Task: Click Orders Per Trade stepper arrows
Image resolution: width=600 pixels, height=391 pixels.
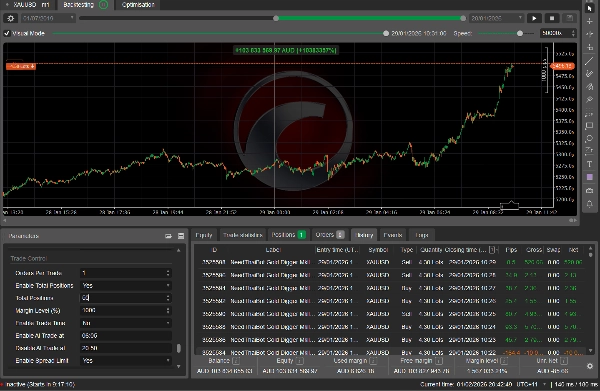Action: pyautogui.click(x=168, y=273)
